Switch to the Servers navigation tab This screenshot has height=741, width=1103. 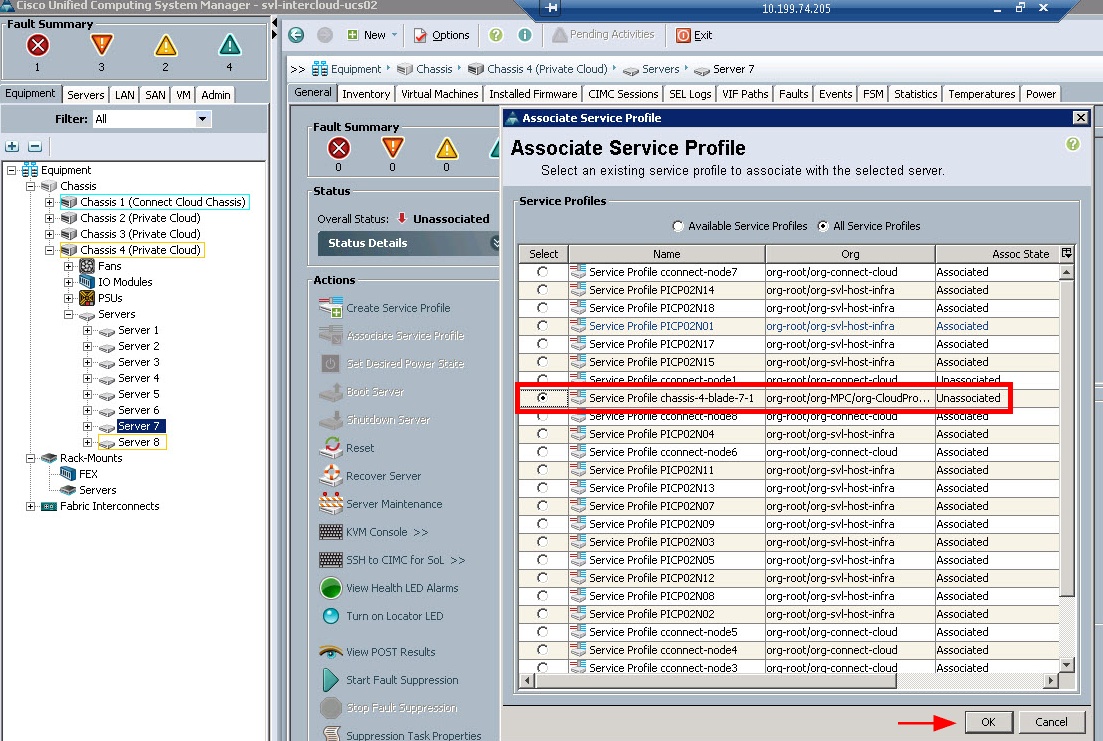tap(86, 94)
